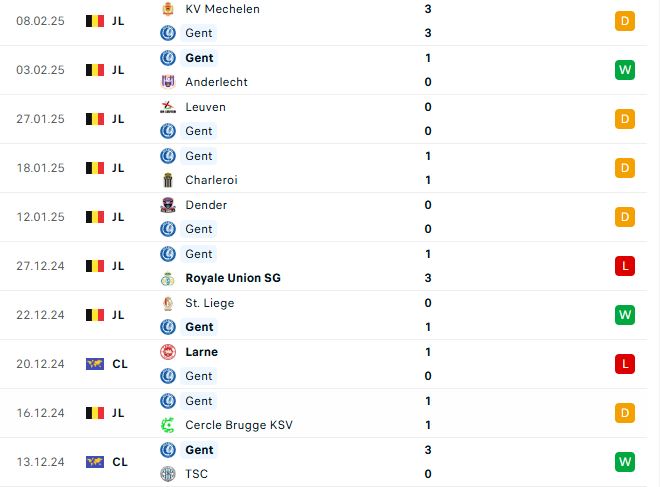The image size is (660, 487).
Task: Click the Cercle Brugge KSV green logo
Action: coord(168,425)
